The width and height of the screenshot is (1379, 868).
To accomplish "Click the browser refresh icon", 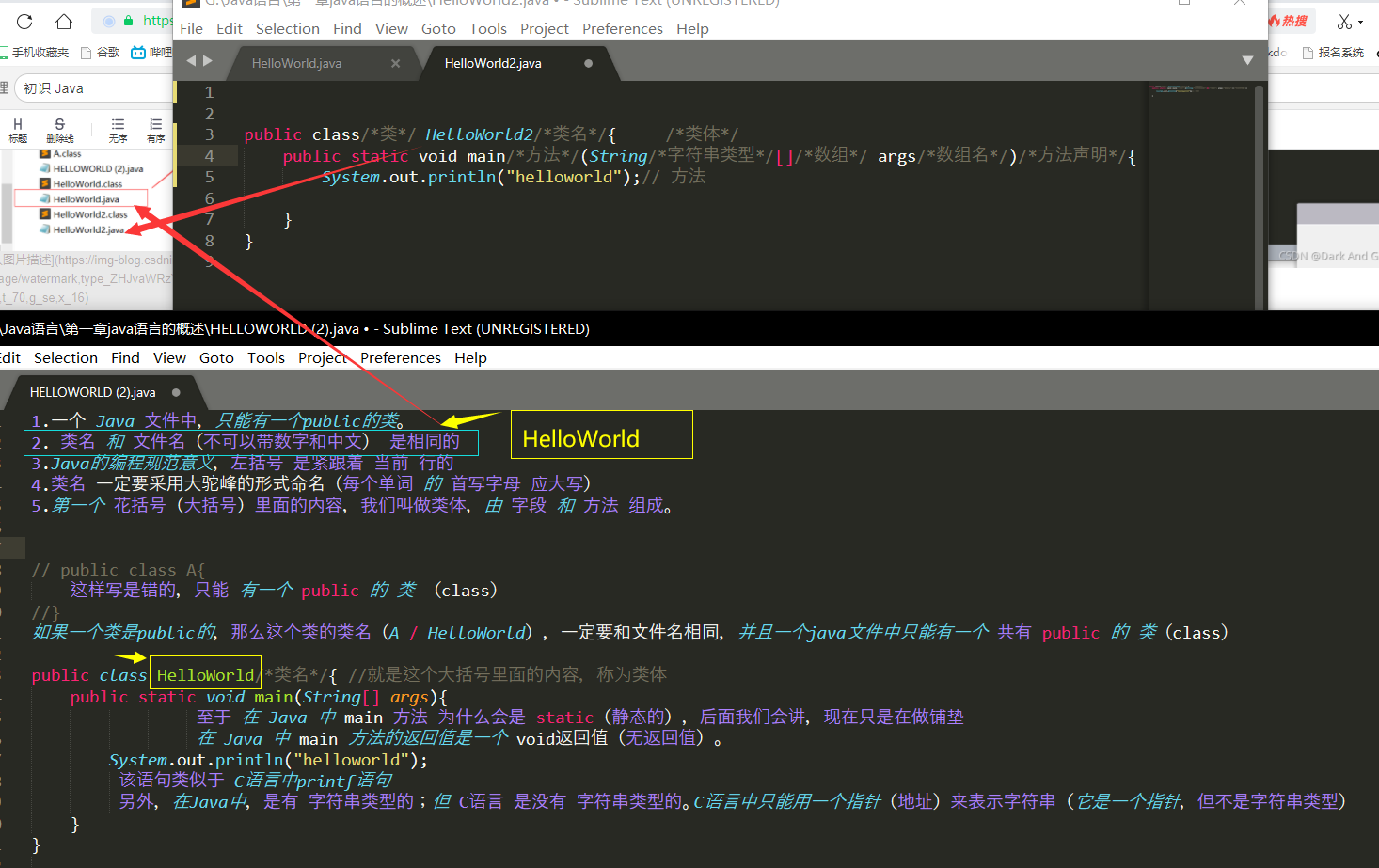I will coord(24,21).
